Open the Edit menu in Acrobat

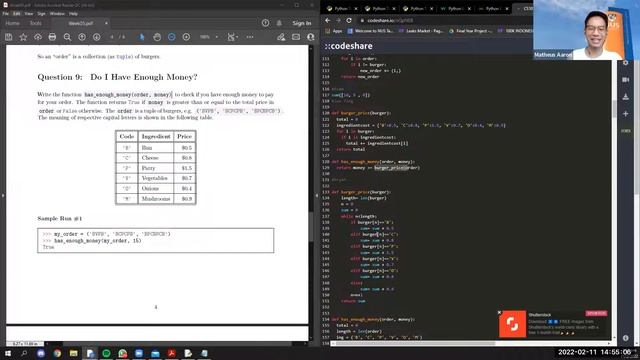coord(16,13)
